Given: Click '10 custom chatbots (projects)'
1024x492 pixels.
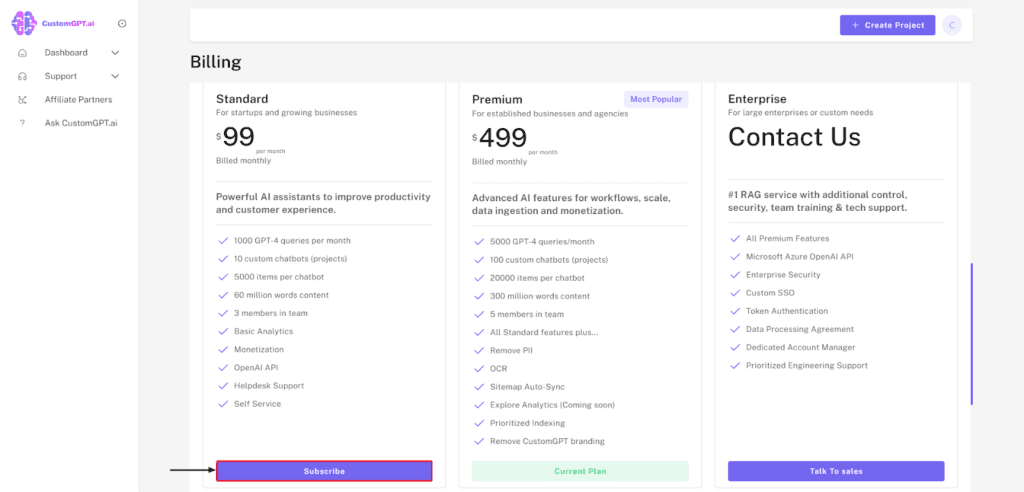Looking at the screenshot, I should pyautogui.click(x=291, y=259).
